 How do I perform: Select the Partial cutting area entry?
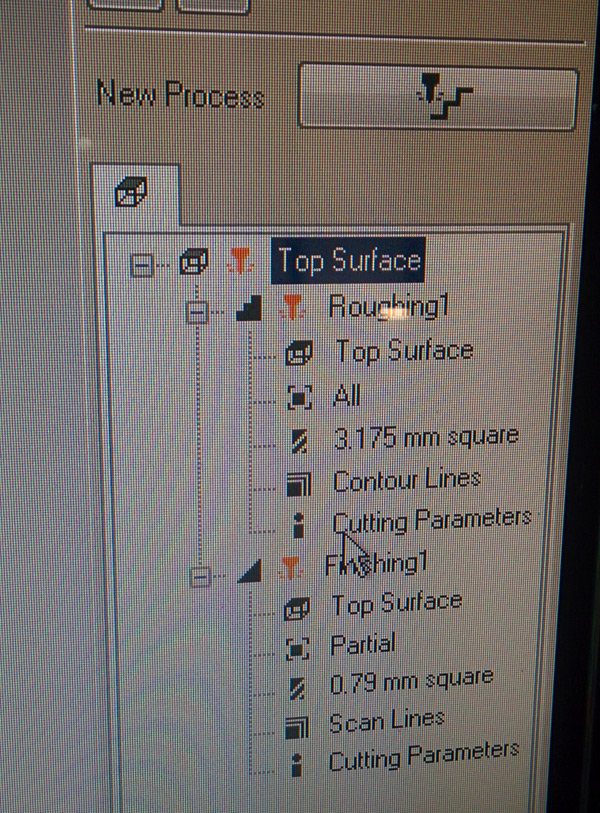pos(363,644)
